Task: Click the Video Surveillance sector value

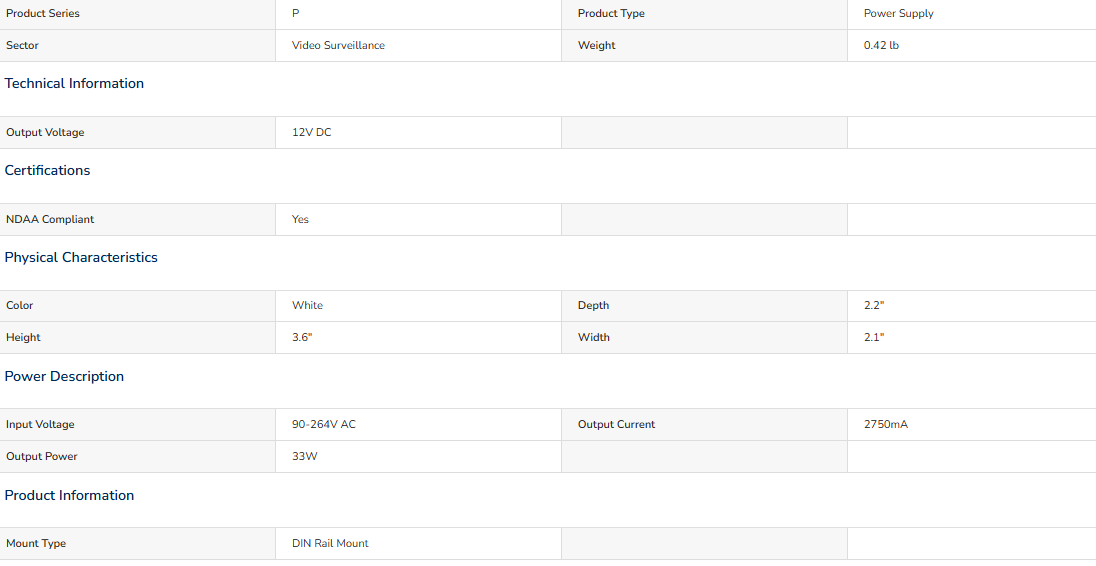Action: point(338,45)
